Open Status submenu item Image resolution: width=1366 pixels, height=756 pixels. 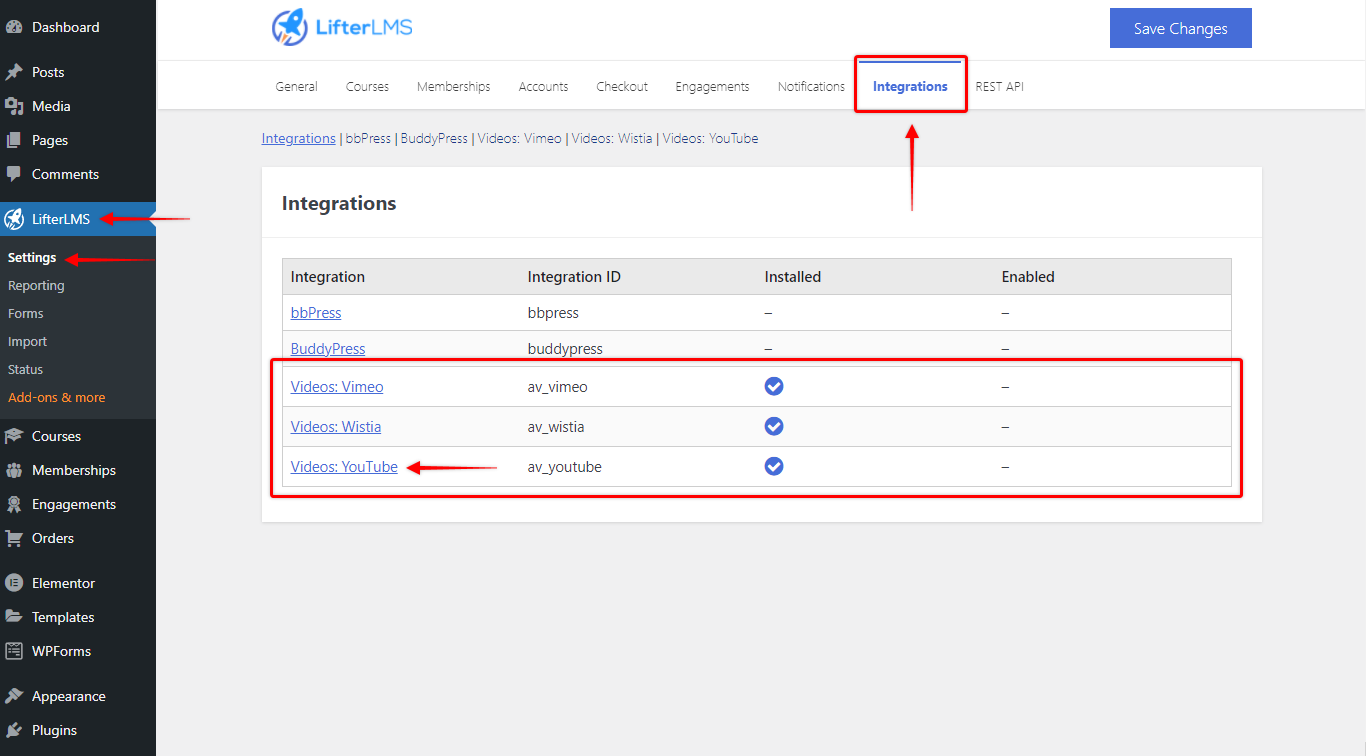click(26, 370)
